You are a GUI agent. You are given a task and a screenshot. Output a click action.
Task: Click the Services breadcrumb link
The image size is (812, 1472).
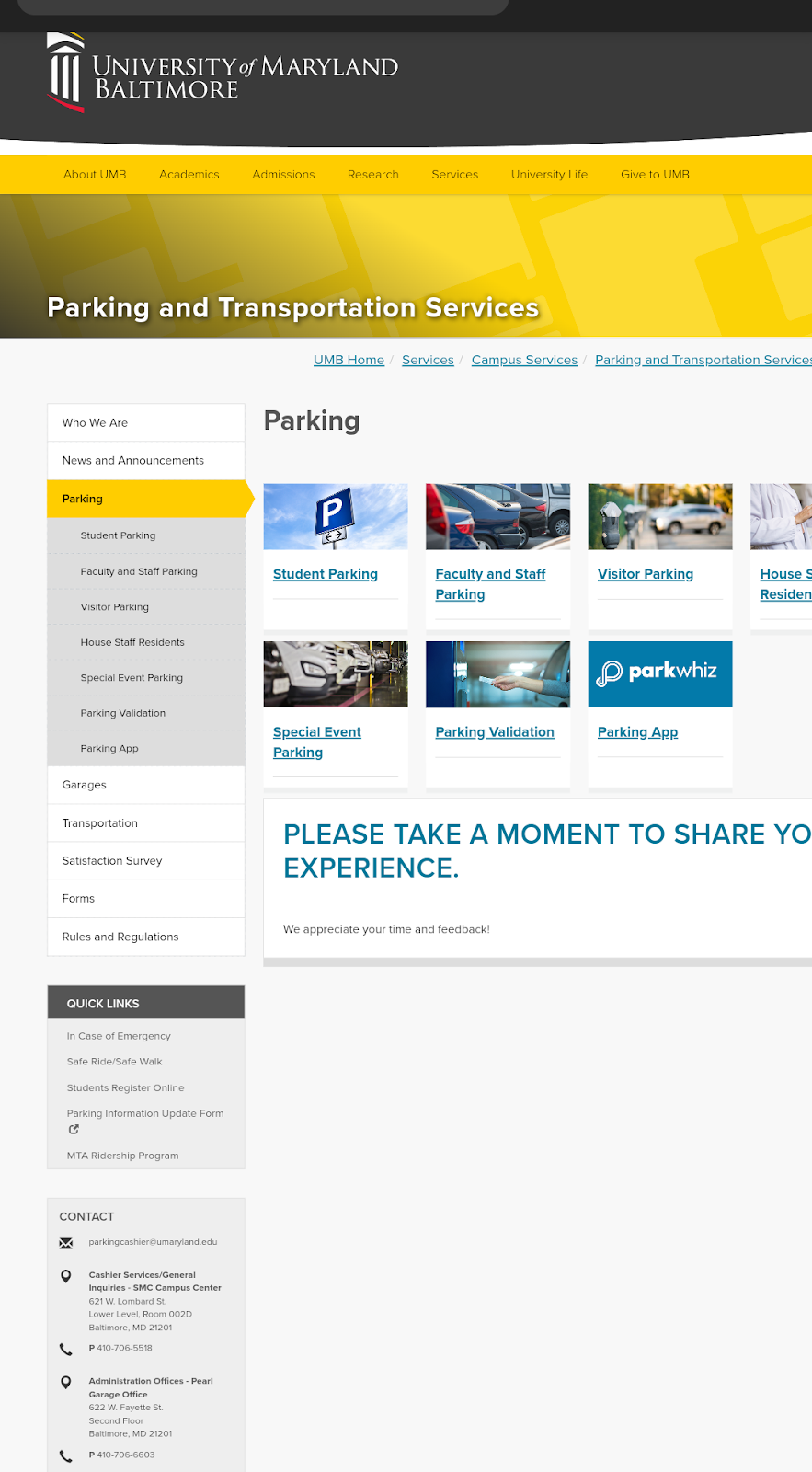(x=428, y=360)
